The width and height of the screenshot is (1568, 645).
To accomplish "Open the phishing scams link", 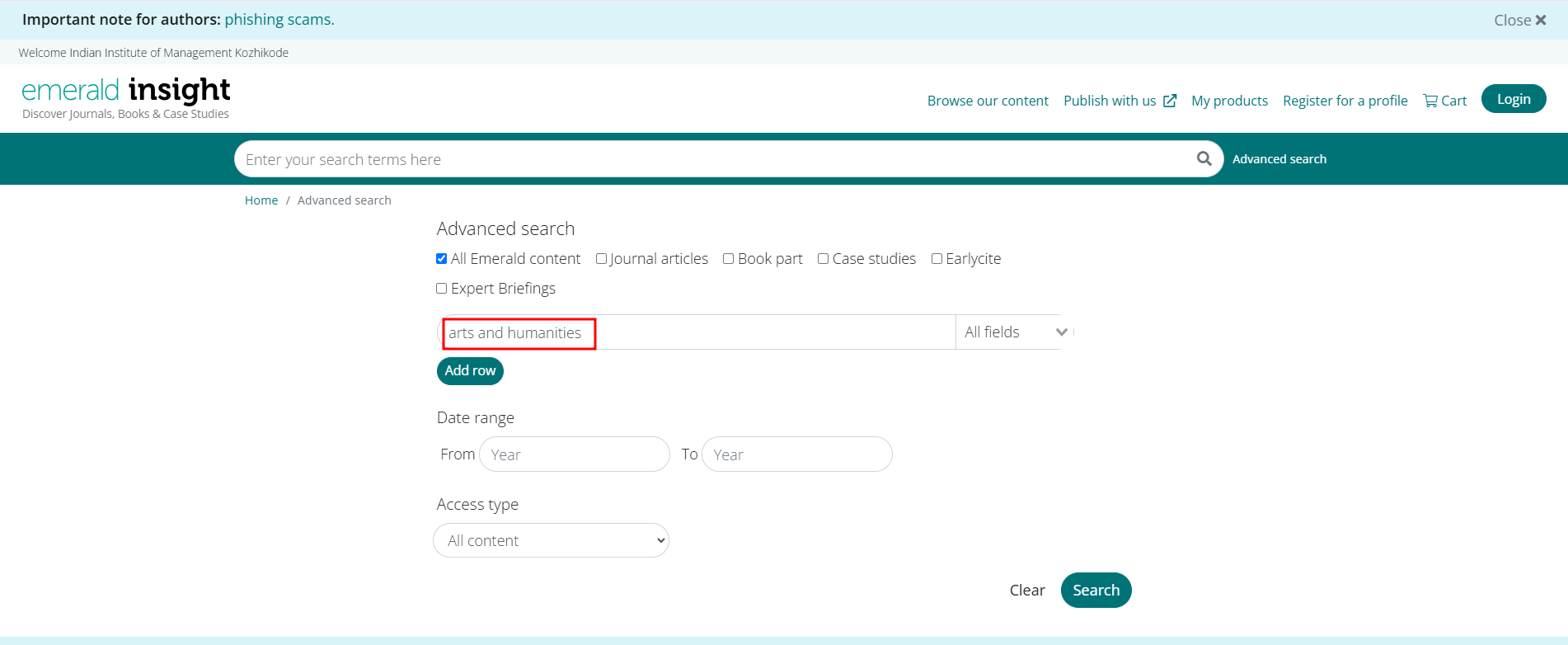I will click(279, 20).
